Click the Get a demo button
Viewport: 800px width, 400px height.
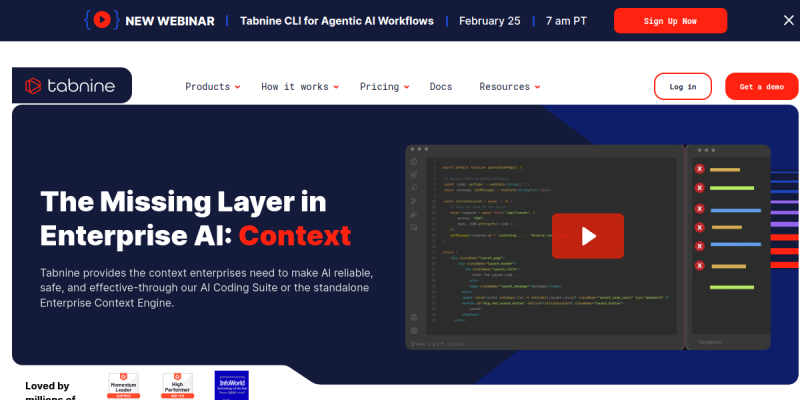coord(761,87)
